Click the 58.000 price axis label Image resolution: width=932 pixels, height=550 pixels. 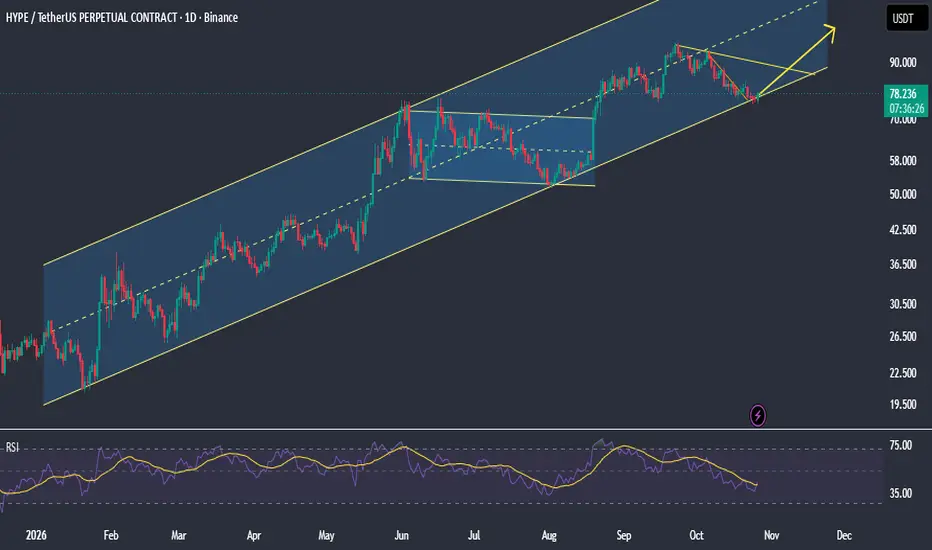[902, 161]
